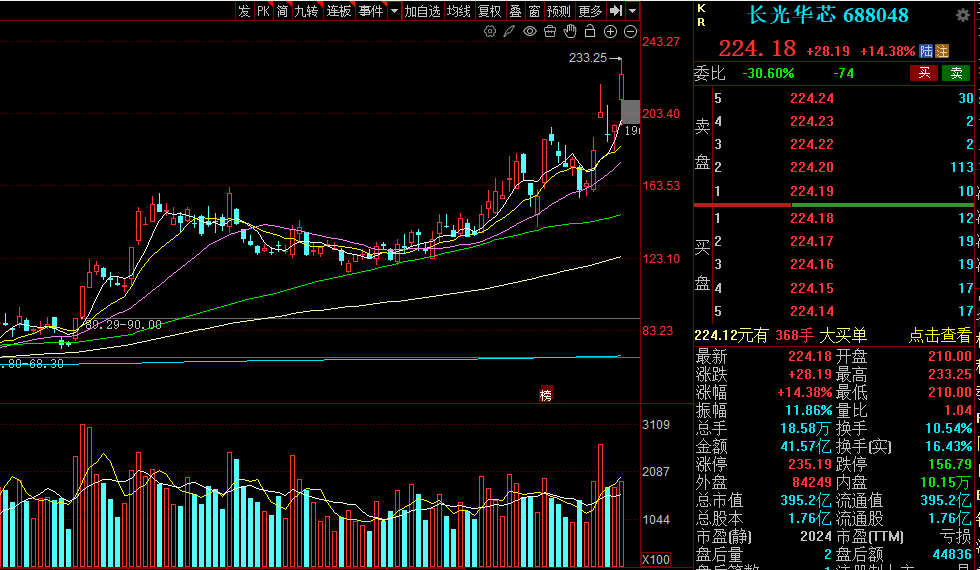Open the 更多 menu

click(x=590, y=11)
